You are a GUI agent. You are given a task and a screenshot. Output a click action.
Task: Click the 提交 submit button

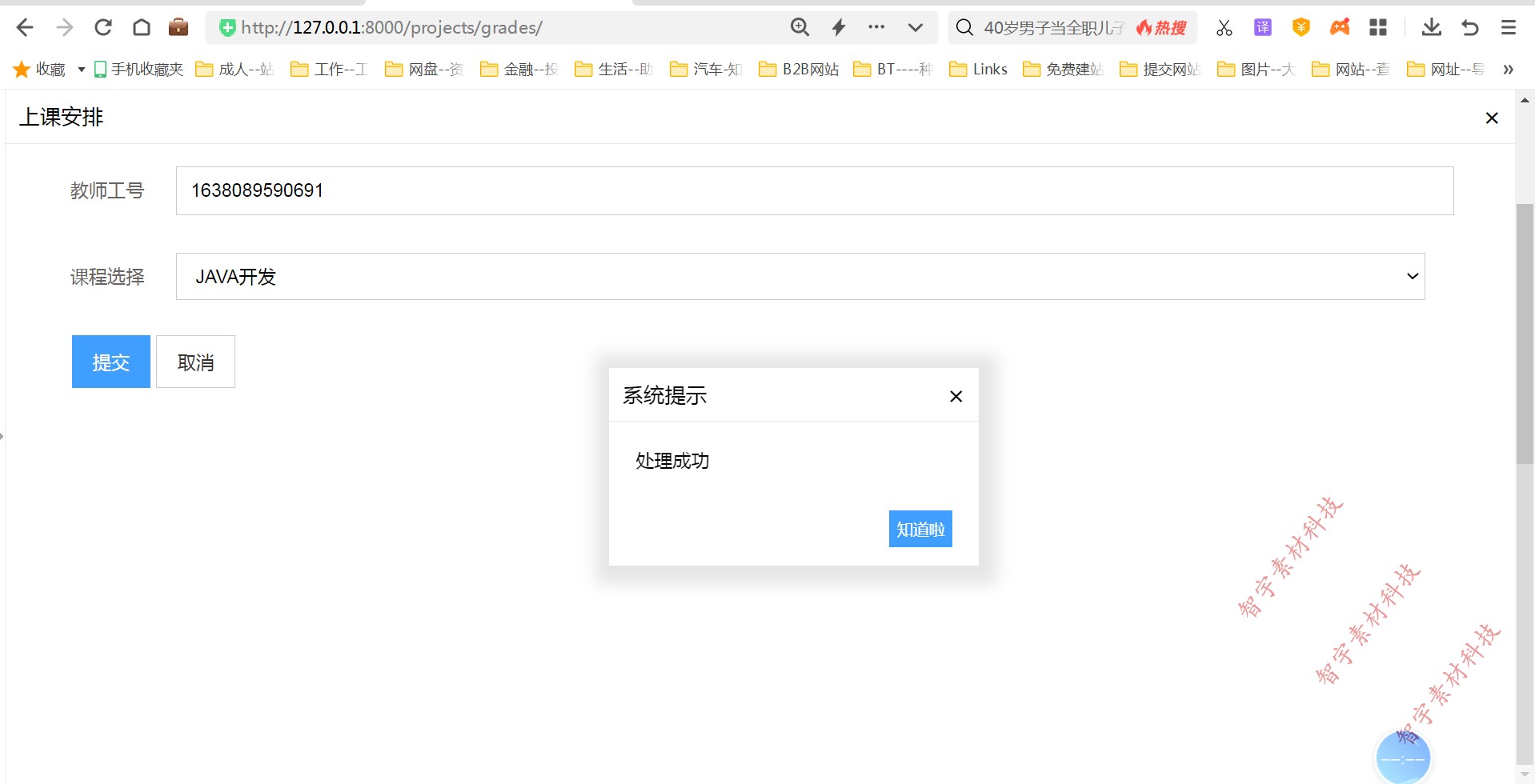point(110,361)
